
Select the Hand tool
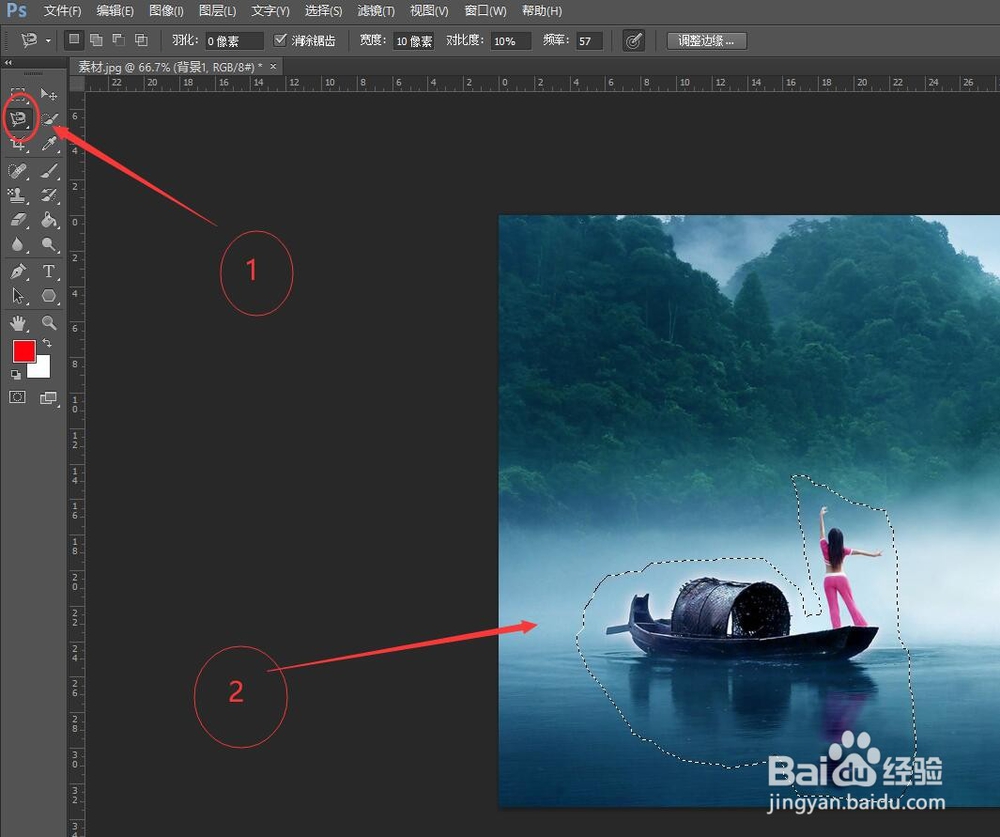coord(18,323)
